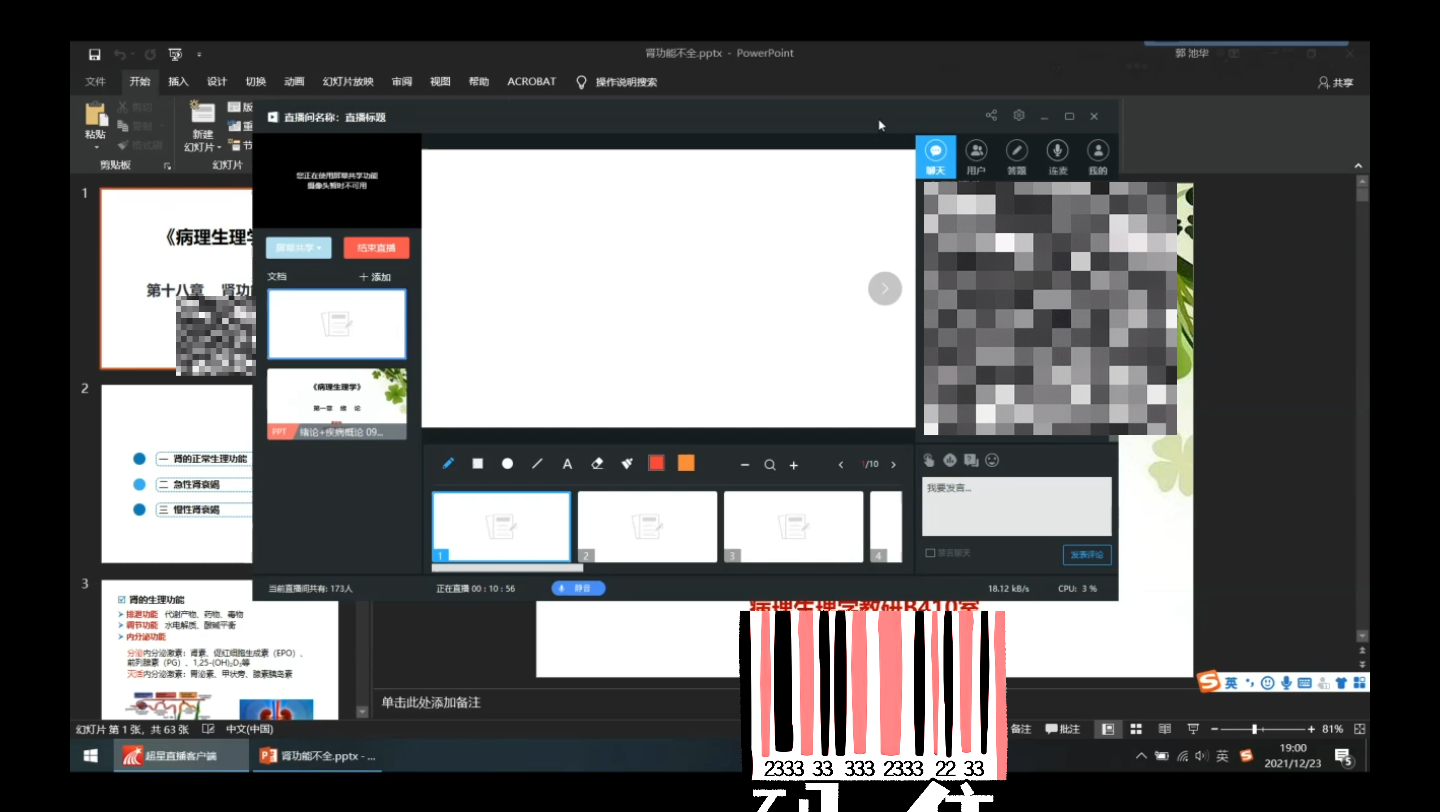Collapse the PowerPoint ribbon with the chevron
This screenshot has height=812, width=1440.
tap(1359, 166)
